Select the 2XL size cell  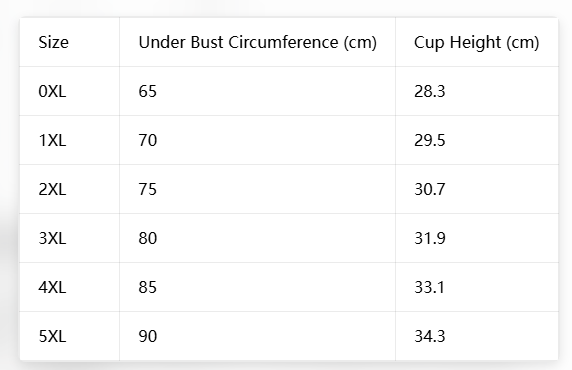click(x=52, y=189)
